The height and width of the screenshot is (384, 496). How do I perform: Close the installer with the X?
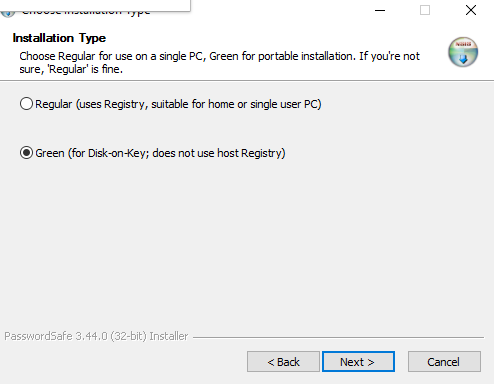click(x=471, y=10)
